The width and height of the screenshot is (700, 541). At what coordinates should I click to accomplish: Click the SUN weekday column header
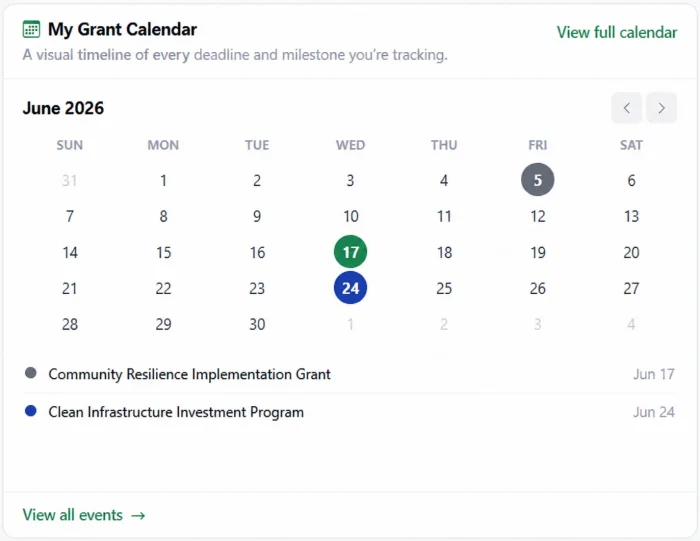click(x=70, y=145)
